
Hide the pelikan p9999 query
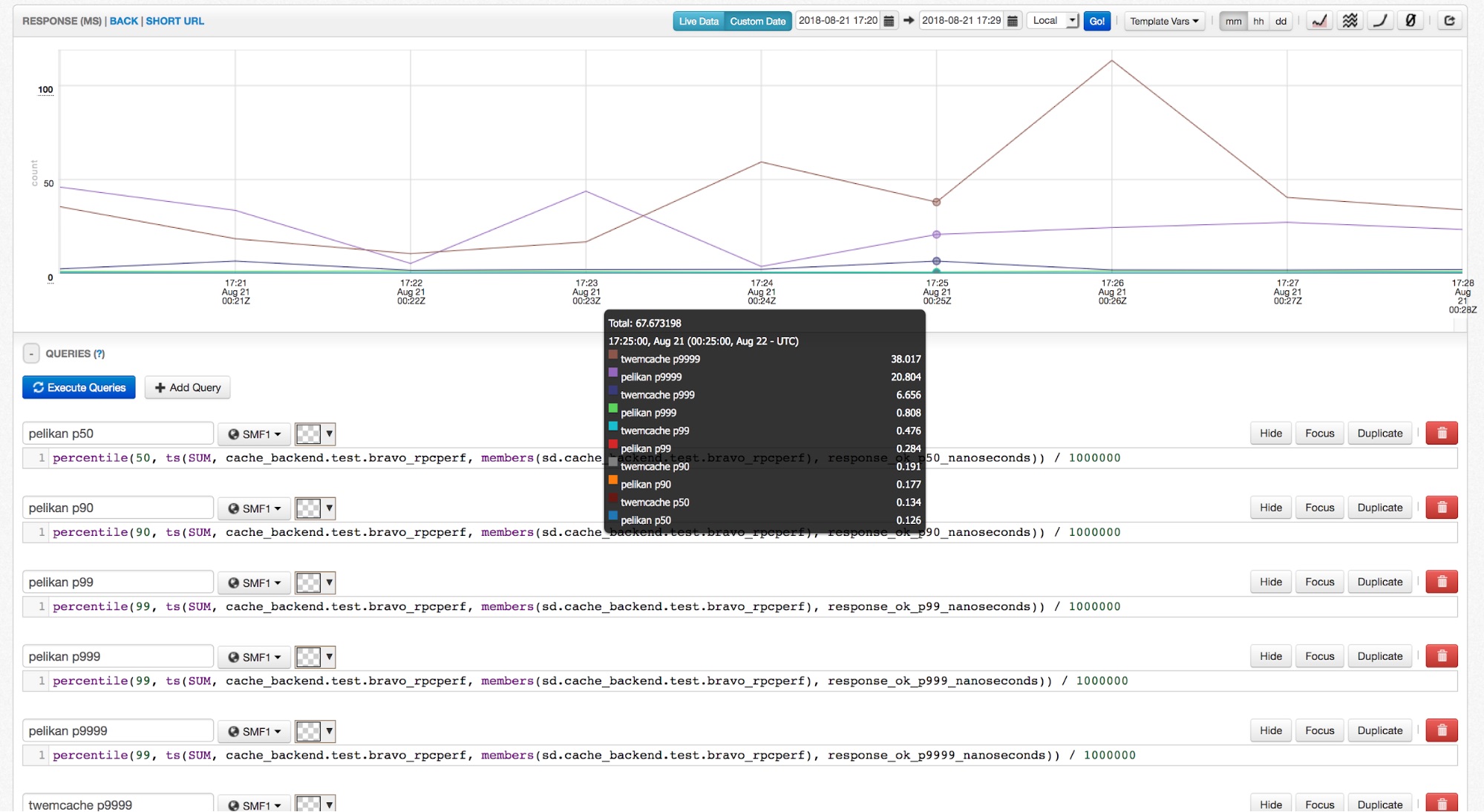[x=1269, y=730]
